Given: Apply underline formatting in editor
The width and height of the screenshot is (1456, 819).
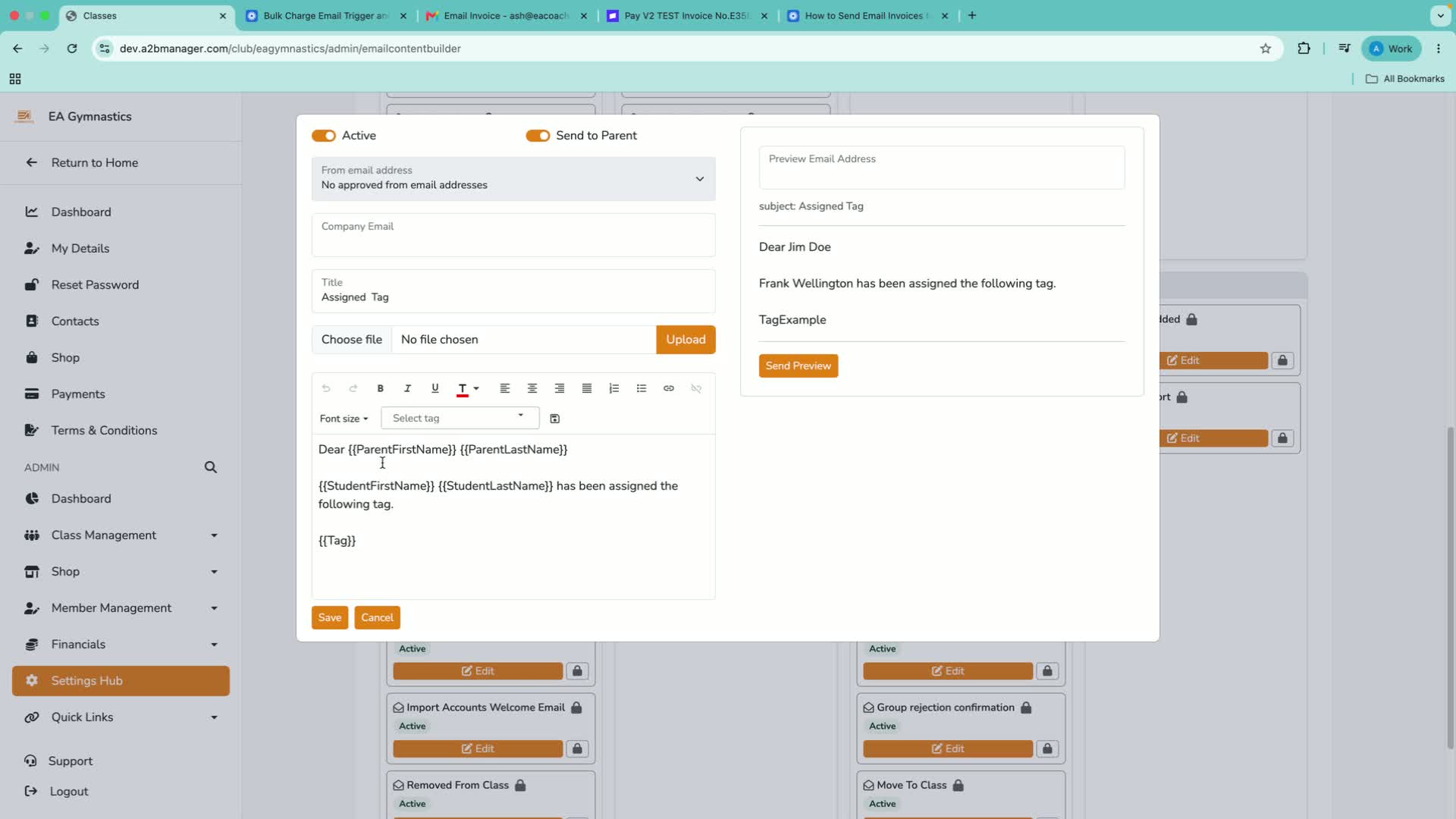Looking at the screenshot, I should click(435, 388).
